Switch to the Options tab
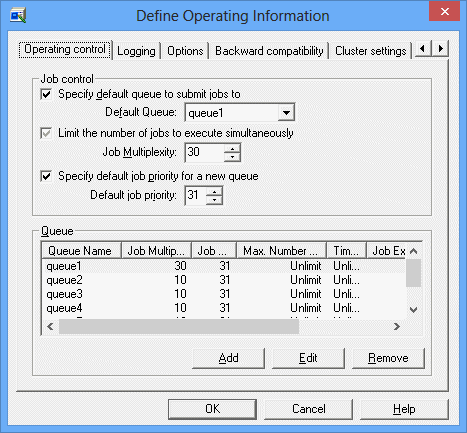The image size is (467, 433). (x=185, y=51)
